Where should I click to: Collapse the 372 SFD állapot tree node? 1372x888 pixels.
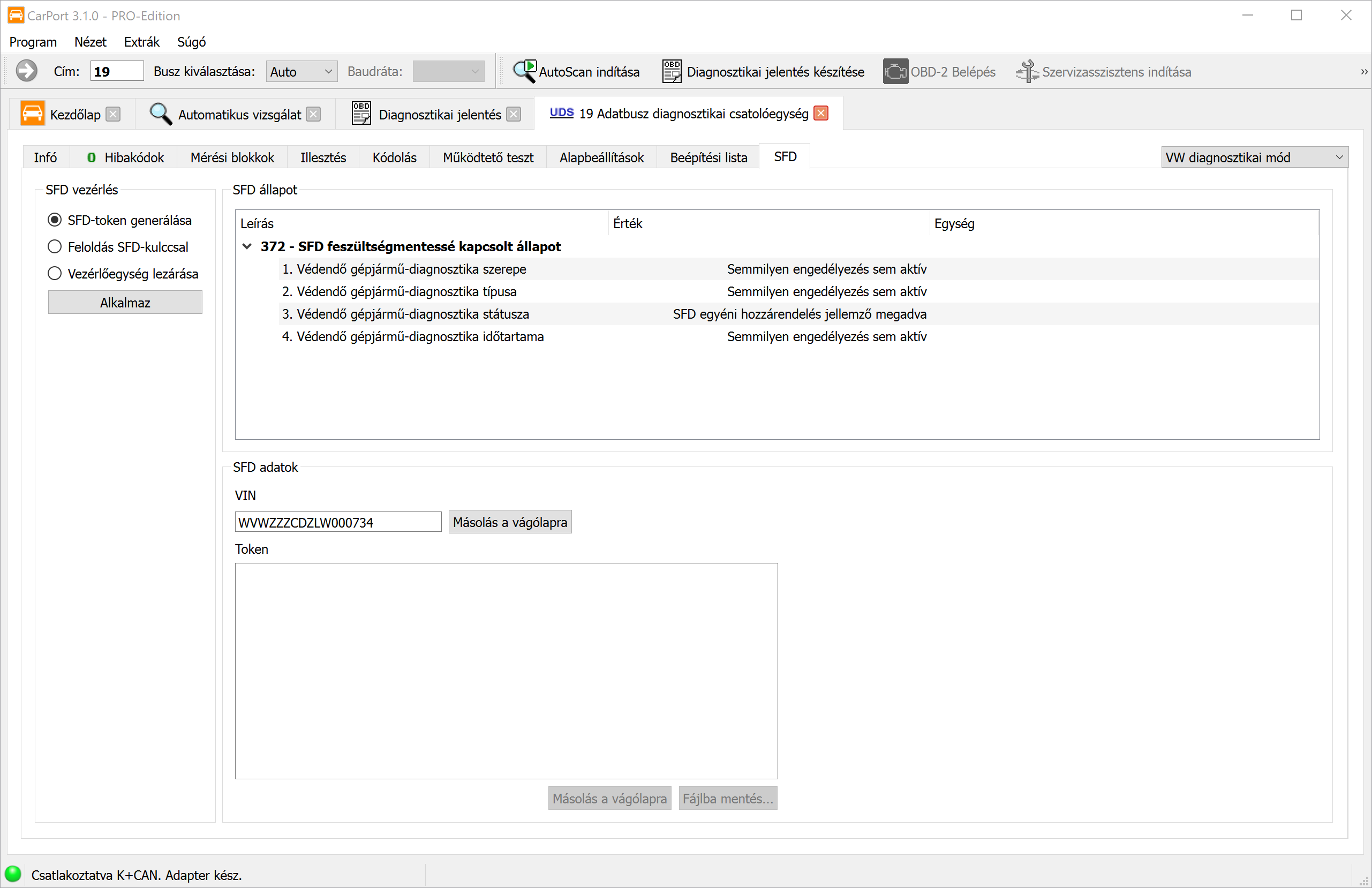click(x=247, y=246)
